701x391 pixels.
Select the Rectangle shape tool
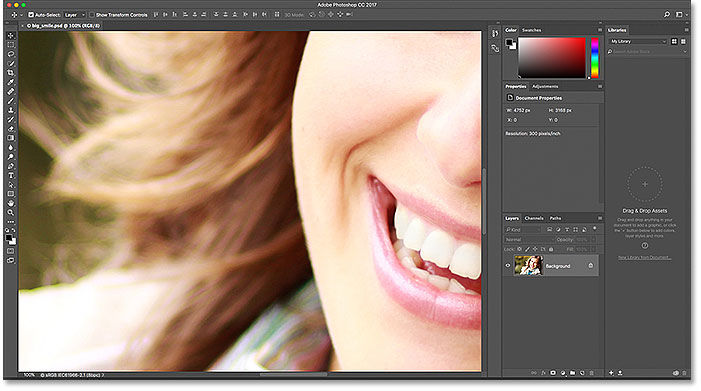tap(11, 194)
